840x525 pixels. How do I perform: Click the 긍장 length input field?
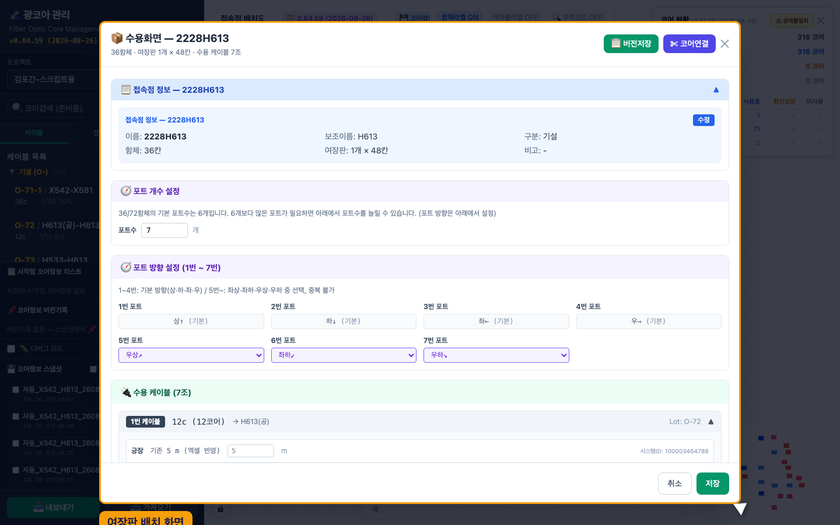coord(250,451)
